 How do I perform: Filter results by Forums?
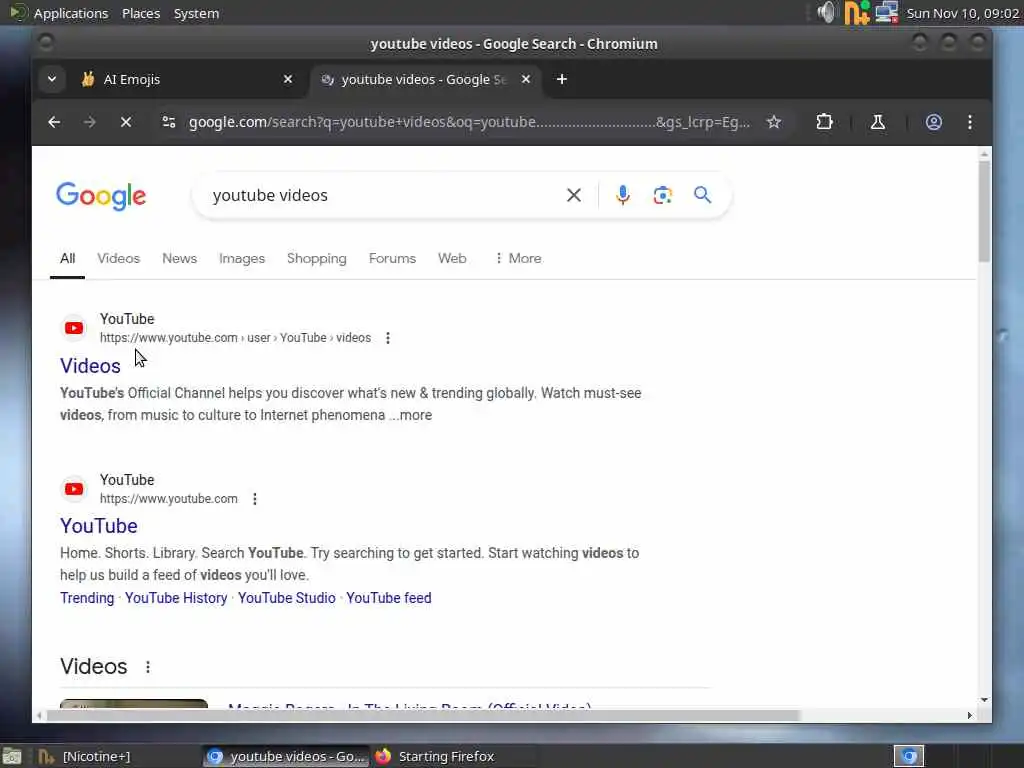tap(392, 259)
